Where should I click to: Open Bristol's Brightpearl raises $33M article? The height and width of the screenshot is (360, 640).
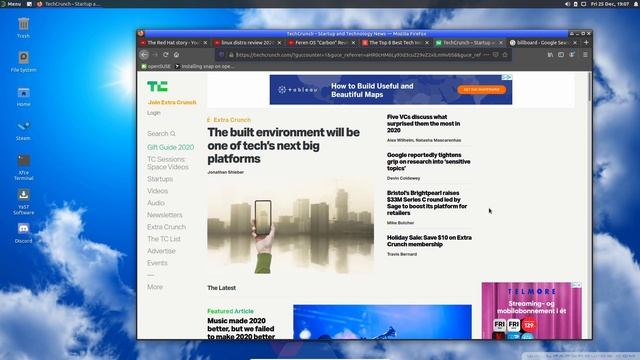[427, 203]
